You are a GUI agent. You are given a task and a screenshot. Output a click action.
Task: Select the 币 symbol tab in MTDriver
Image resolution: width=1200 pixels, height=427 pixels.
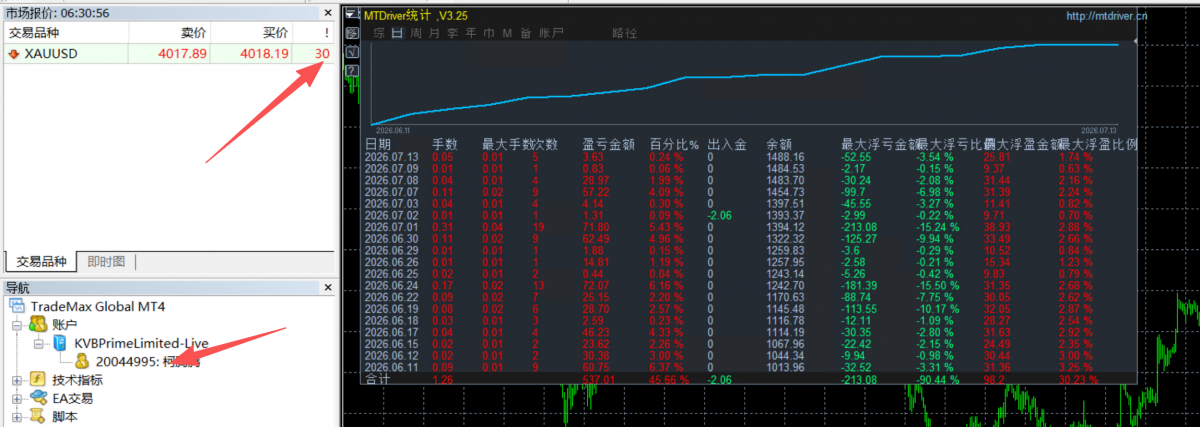[x=488, y=33]
